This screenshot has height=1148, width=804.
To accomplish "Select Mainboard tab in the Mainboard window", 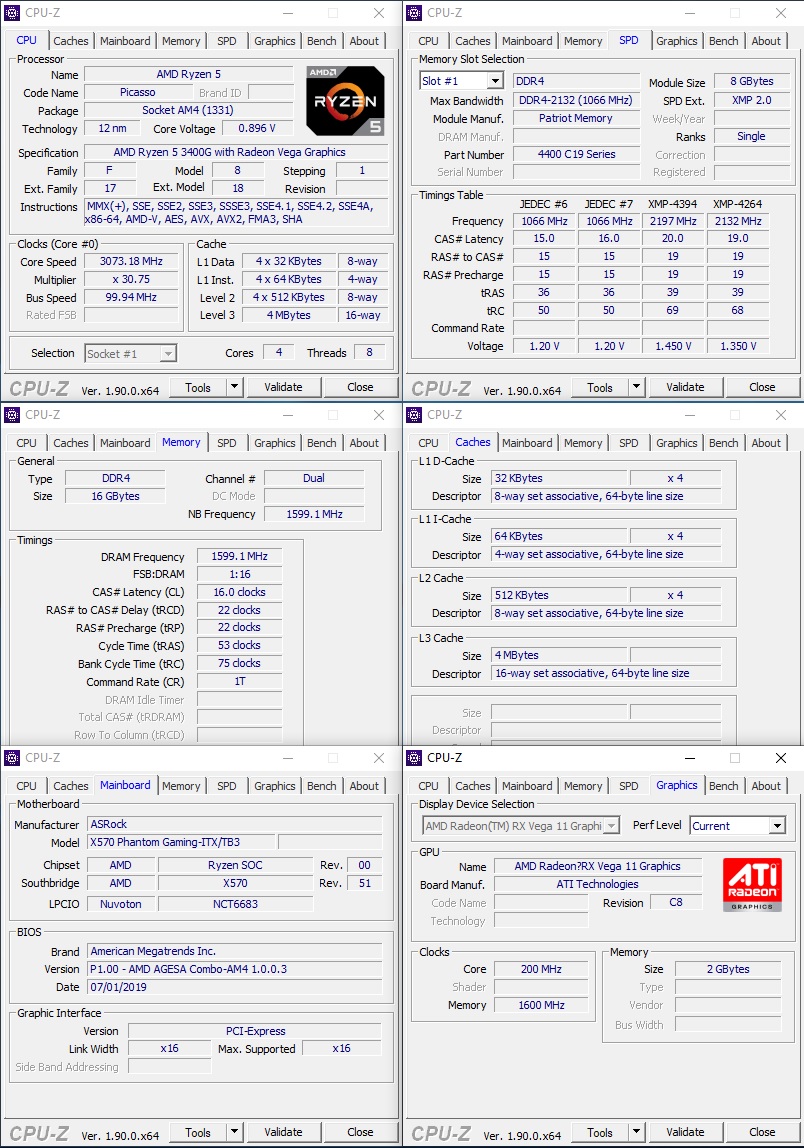I will click(x=125, y=785).
